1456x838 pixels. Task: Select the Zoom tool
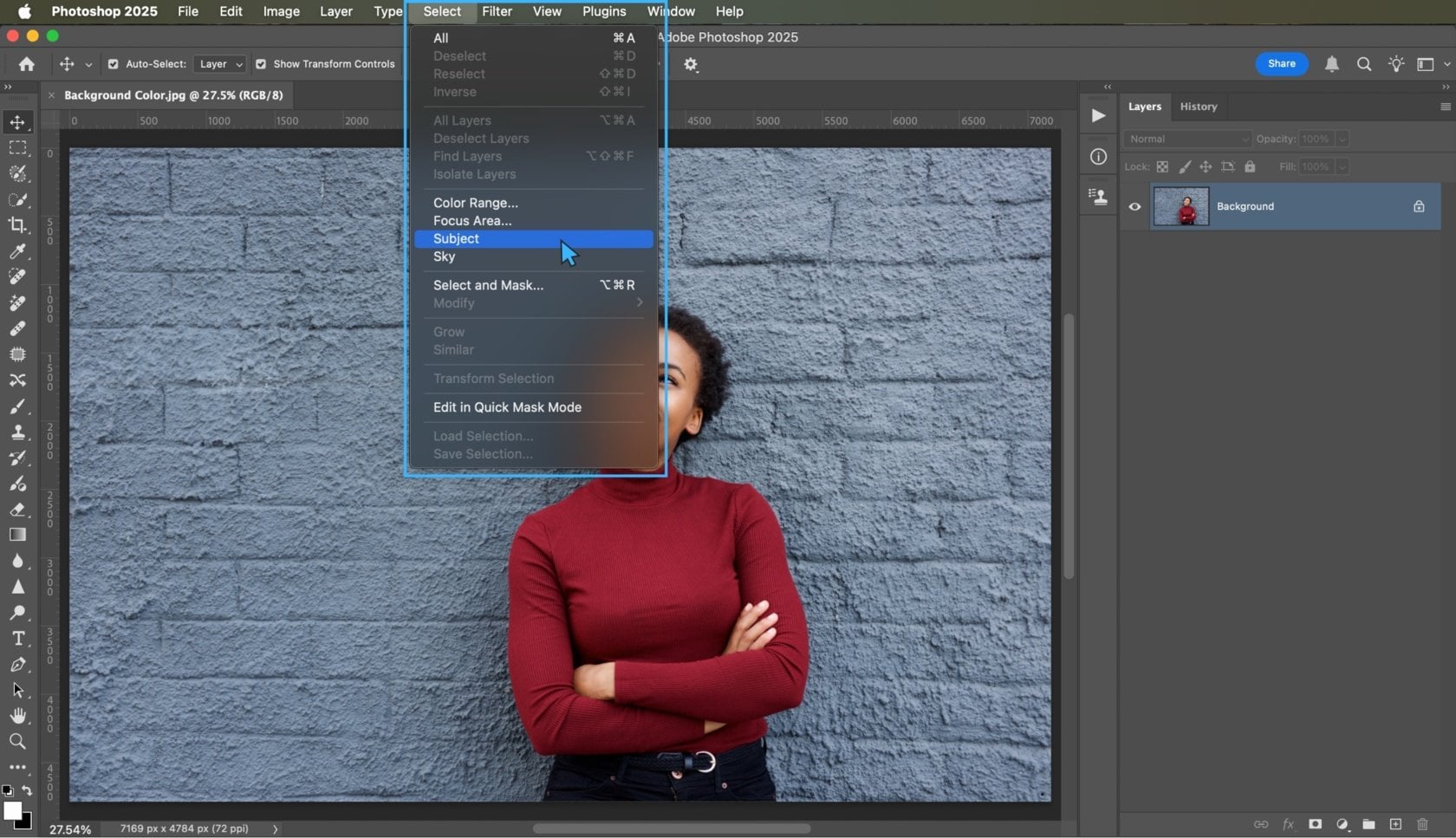(18, 742)
